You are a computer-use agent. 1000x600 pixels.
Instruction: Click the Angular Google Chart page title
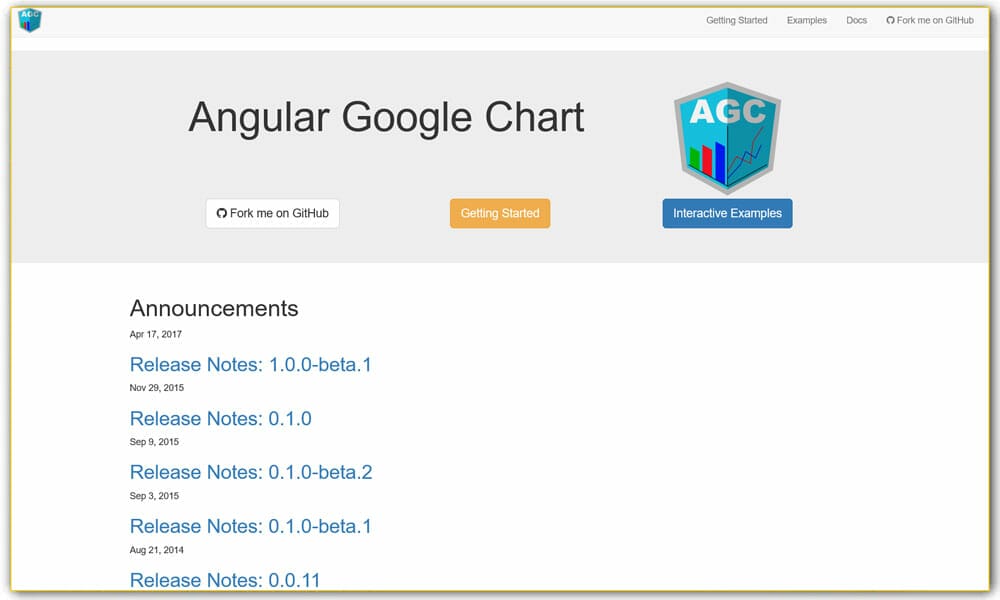point(386,117)
